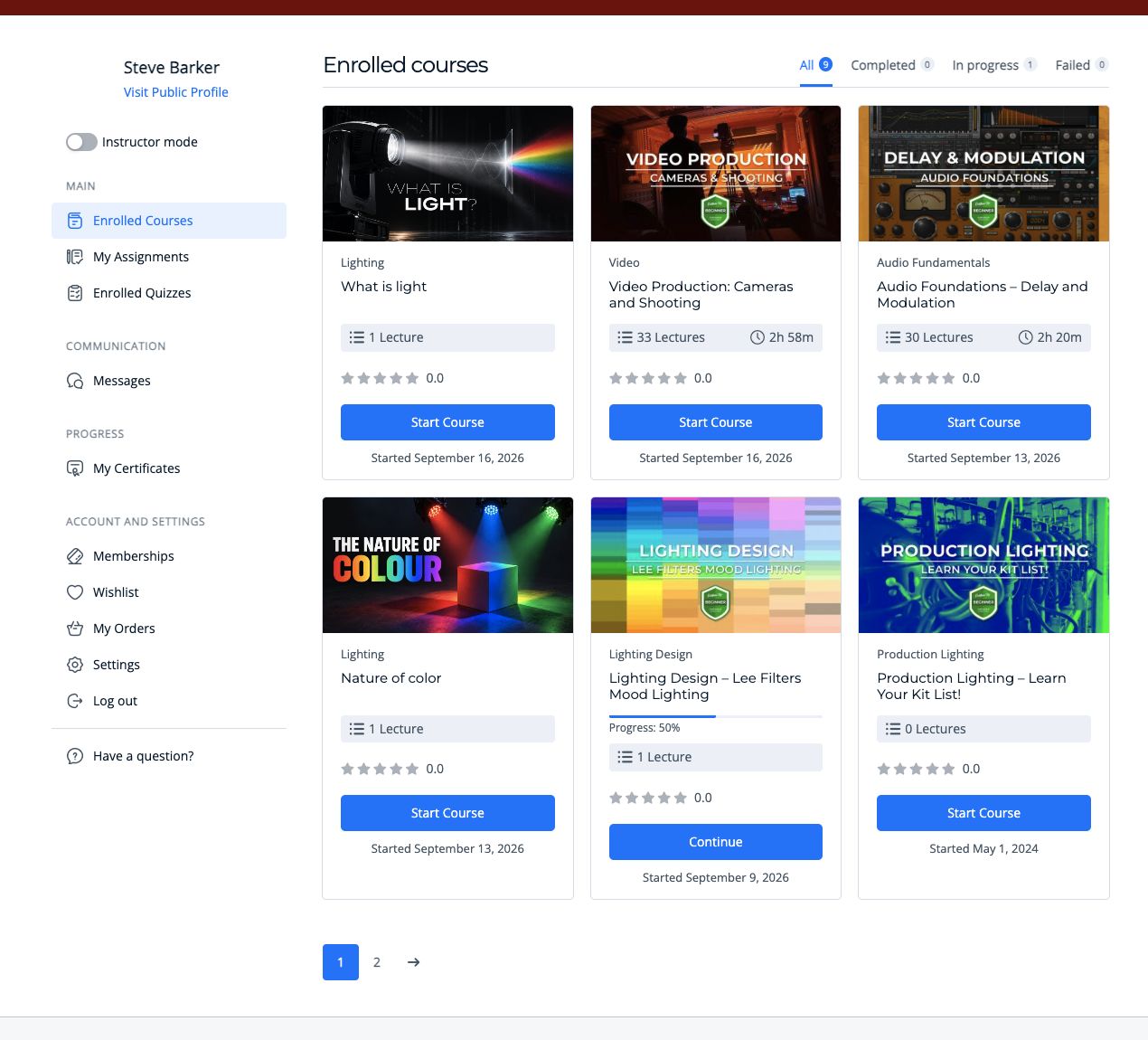Click the list icon beside 30 Lectures
The width and height of the screenshot is (1148, 1040).
[x=893, y=337]
